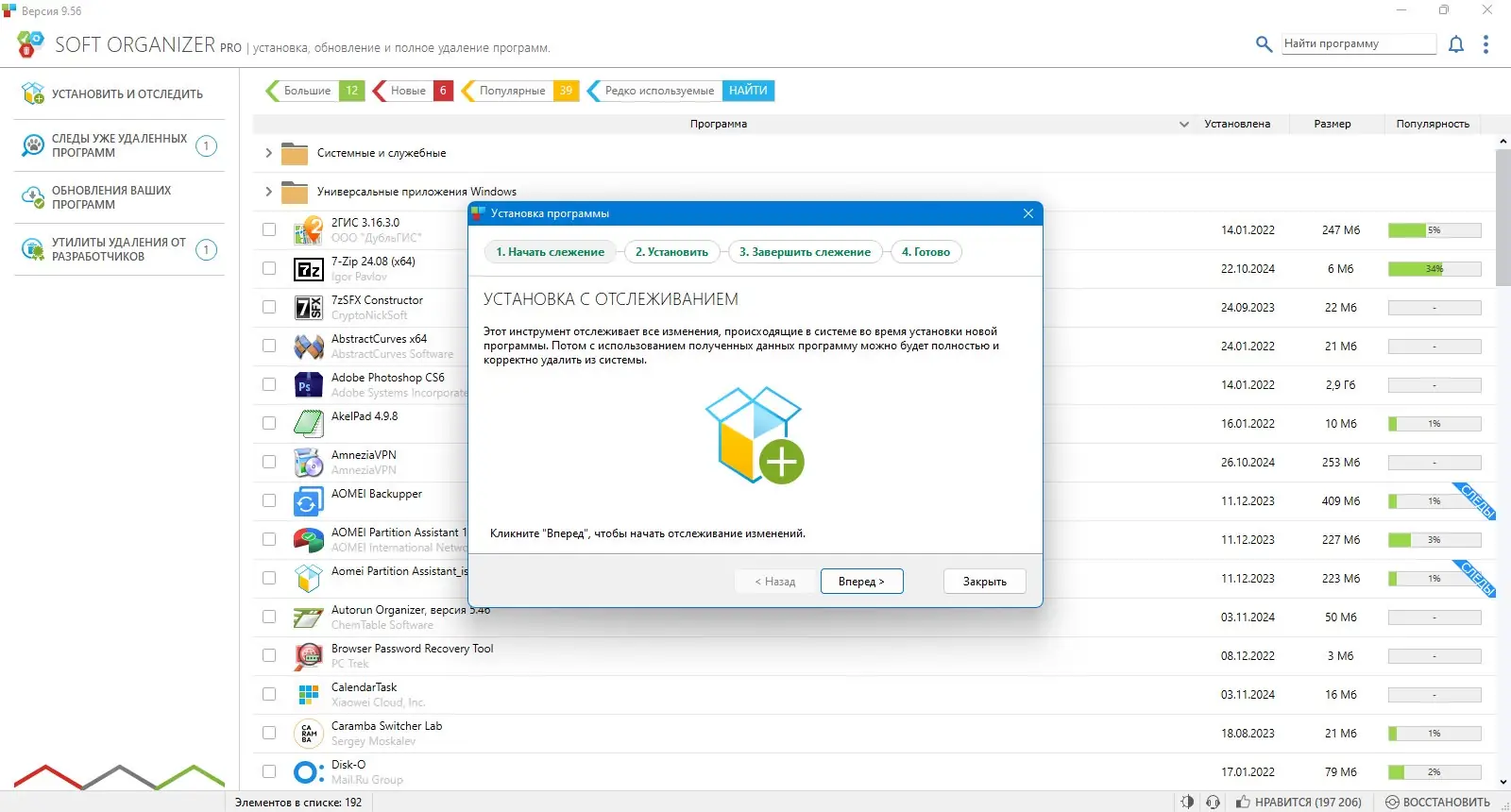Click the Browser Password Recovery Tool icon
Viewport: 1511px width, 812px height.
coord(308,656)
